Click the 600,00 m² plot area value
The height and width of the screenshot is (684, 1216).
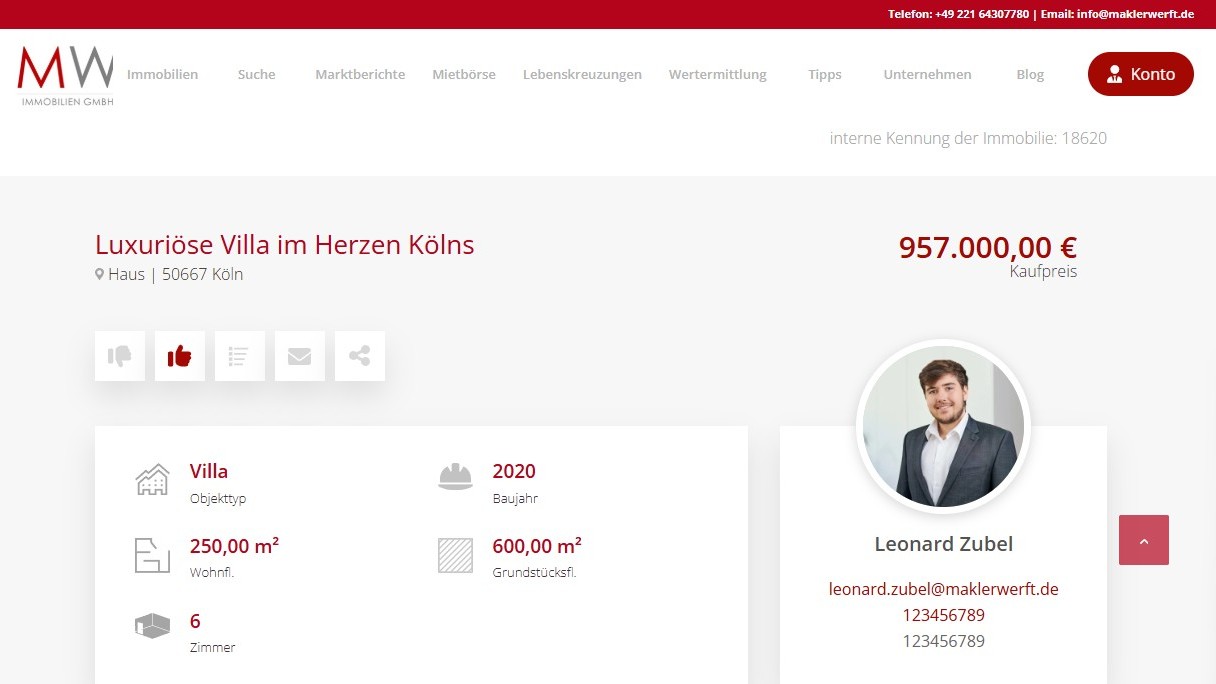coord(537,546)
